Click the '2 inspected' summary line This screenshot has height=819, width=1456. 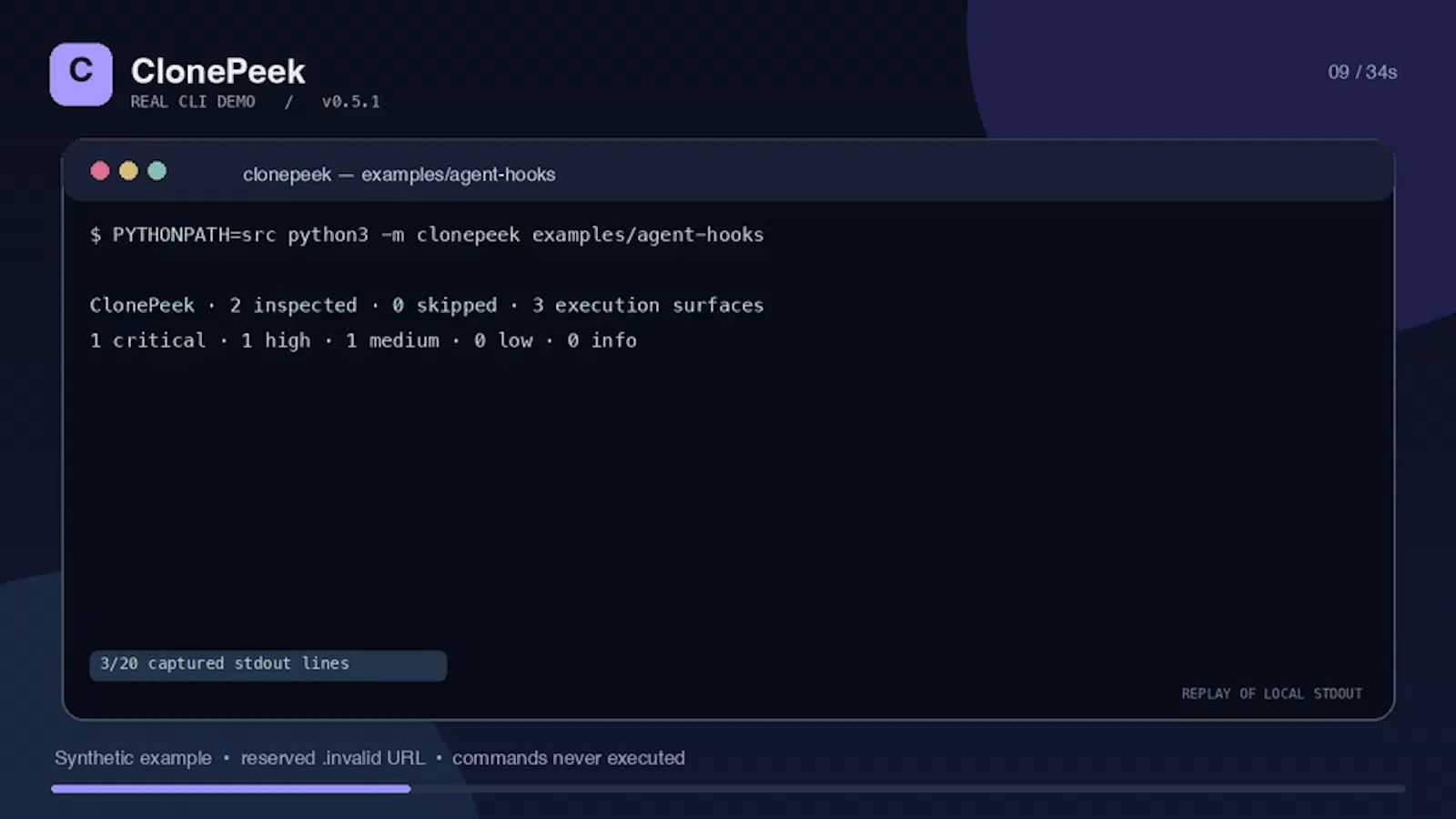click(427, 306)
